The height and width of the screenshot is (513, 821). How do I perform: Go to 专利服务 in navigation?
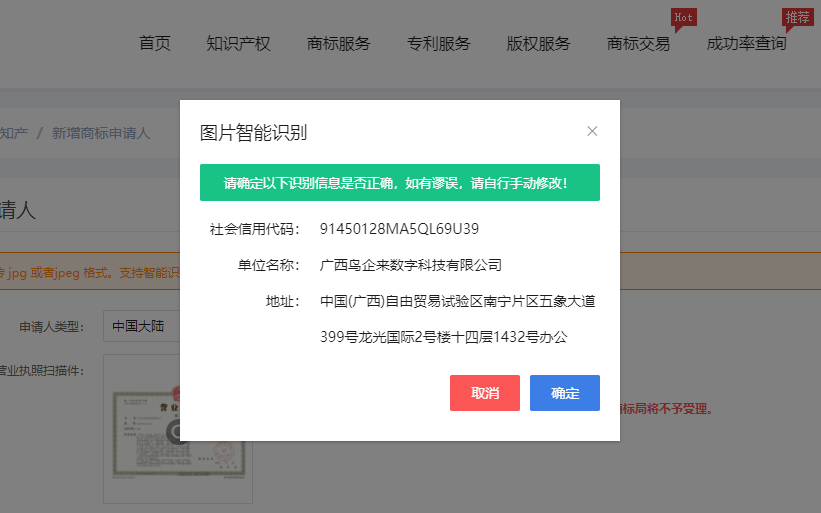[439, 43]
